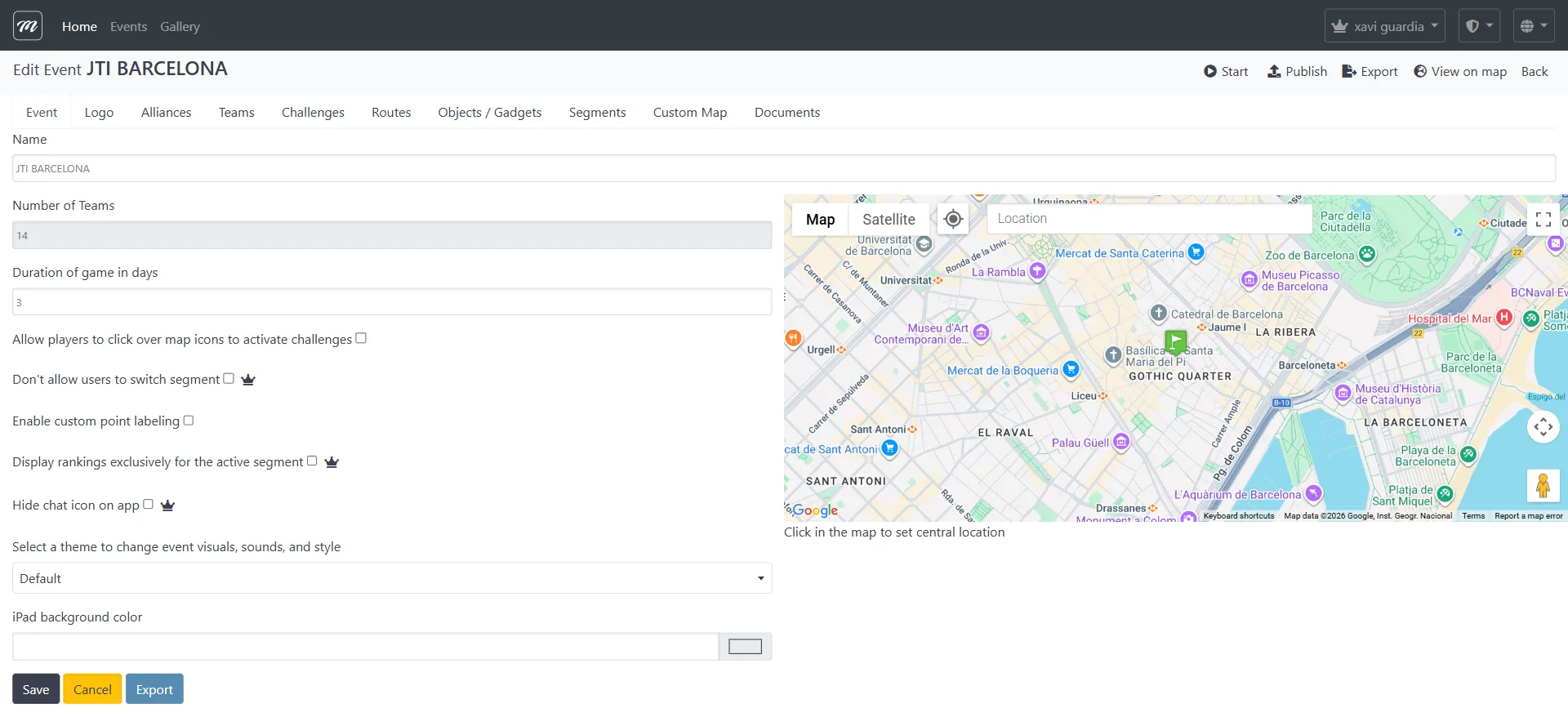Enable clicking map icons to activate challenges
This screenshot has height=717, width=1568.
(361, 338)
